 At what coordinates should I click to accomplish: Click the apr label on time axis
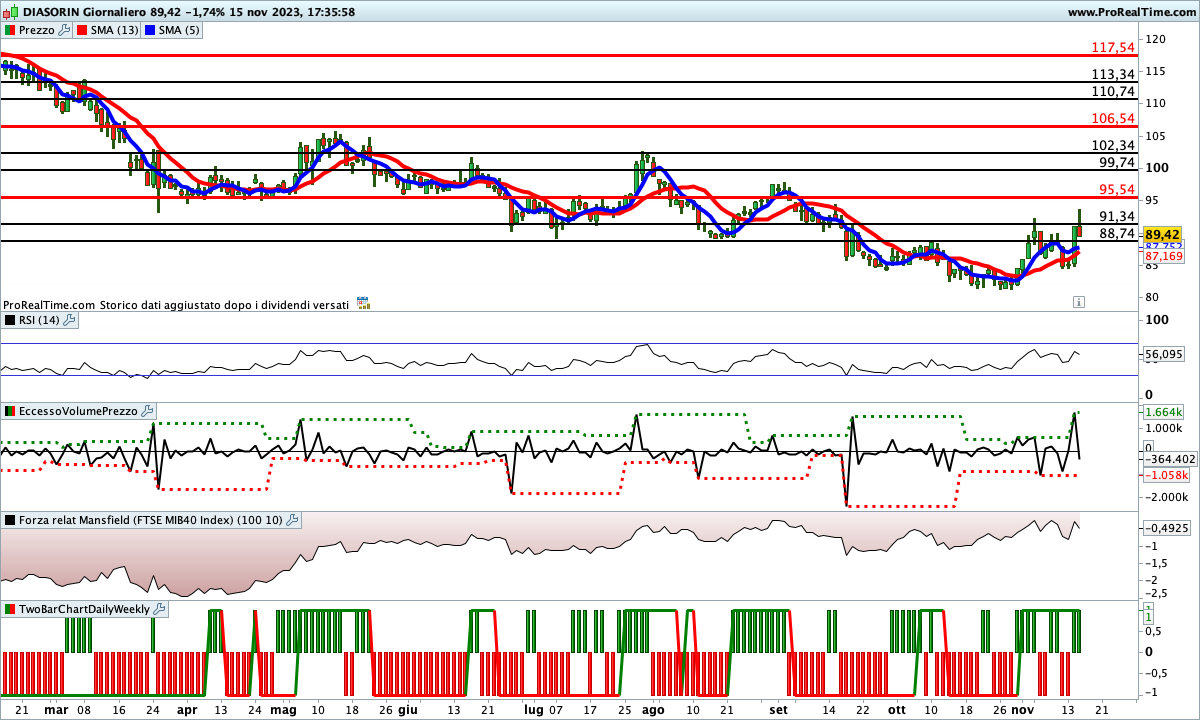[x=187, y=708]
